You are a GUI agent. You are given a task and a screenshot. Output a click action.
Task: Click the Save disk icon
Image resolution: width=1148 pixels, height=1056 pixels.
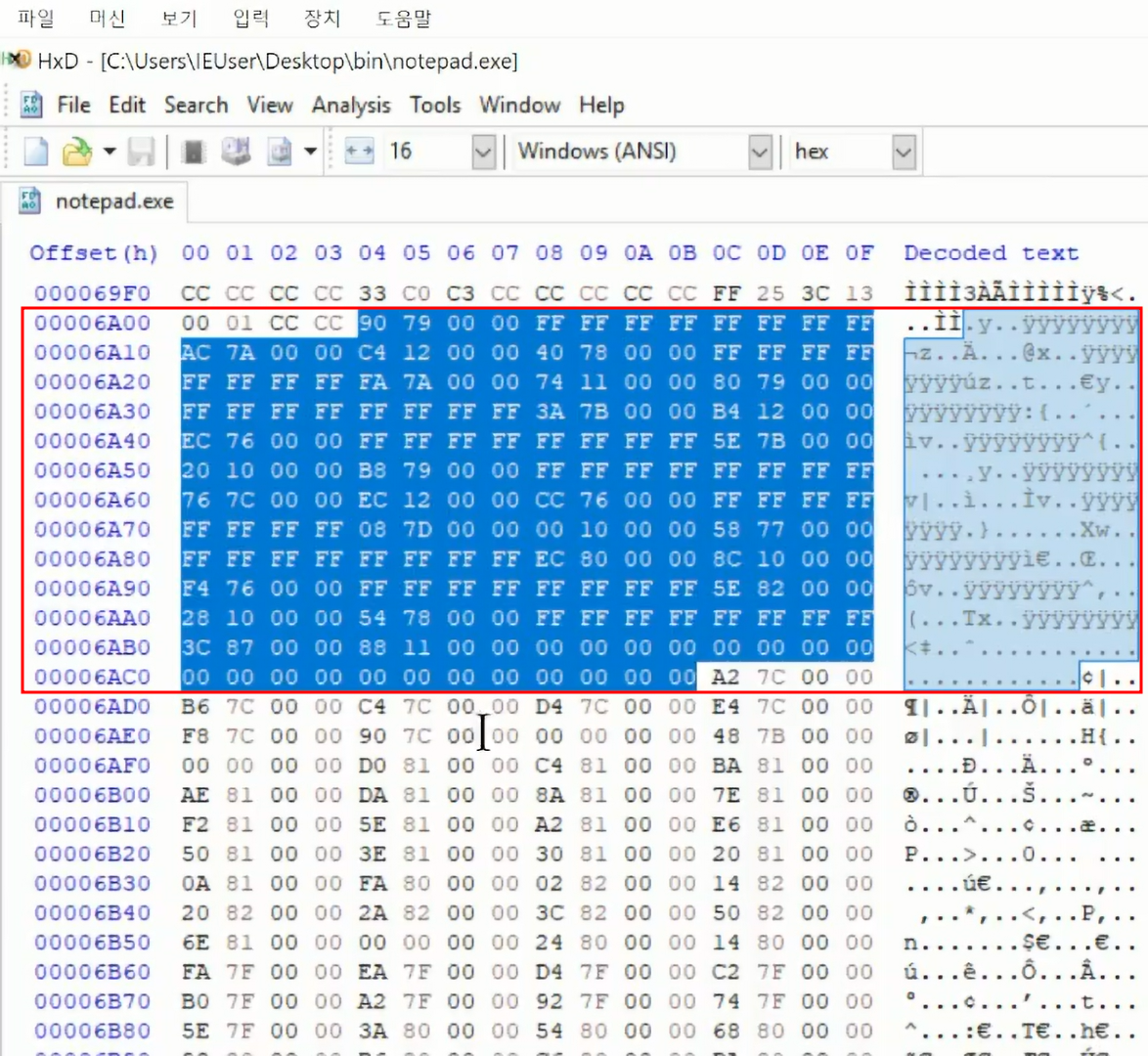141,152
